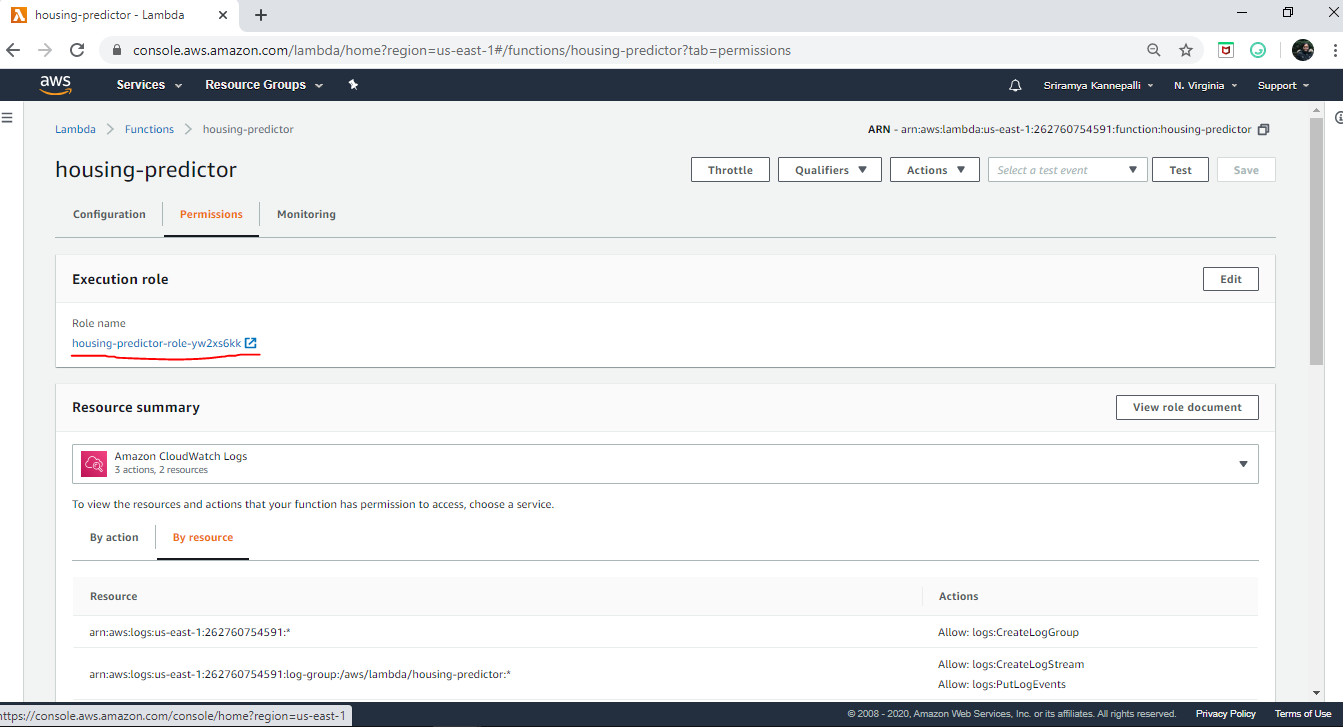The width and height of the screenshot is (1343, 727).
Task: Copy the function ARN using the copy icon
Action: point(1262,129)
